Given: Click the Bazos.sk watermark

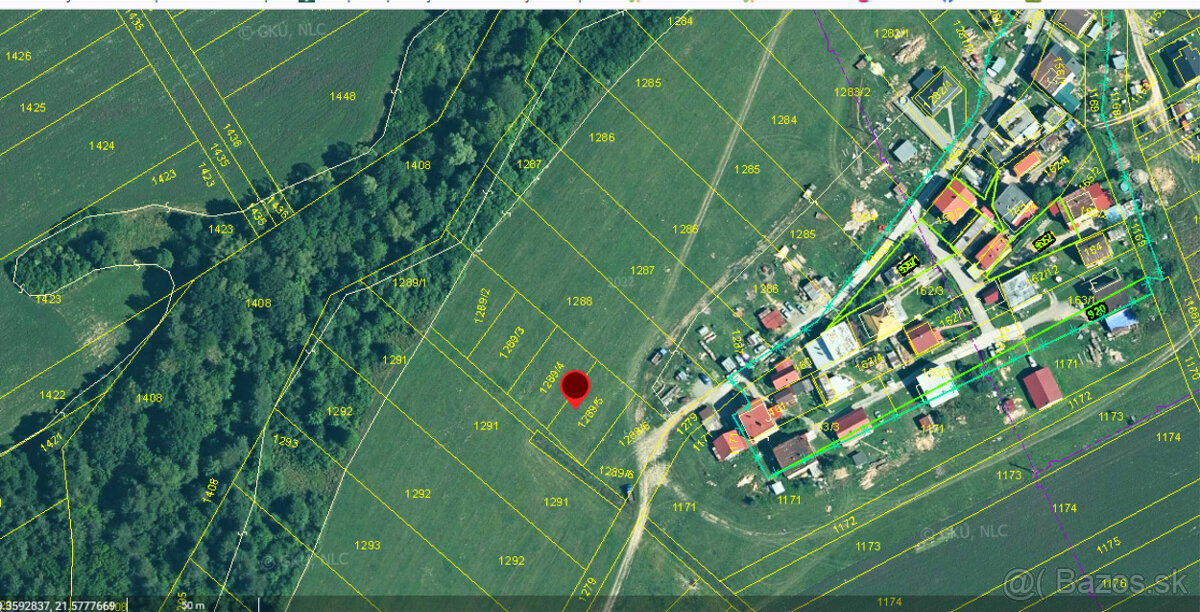Looking at the screenshot, I should click(1100, 582).
